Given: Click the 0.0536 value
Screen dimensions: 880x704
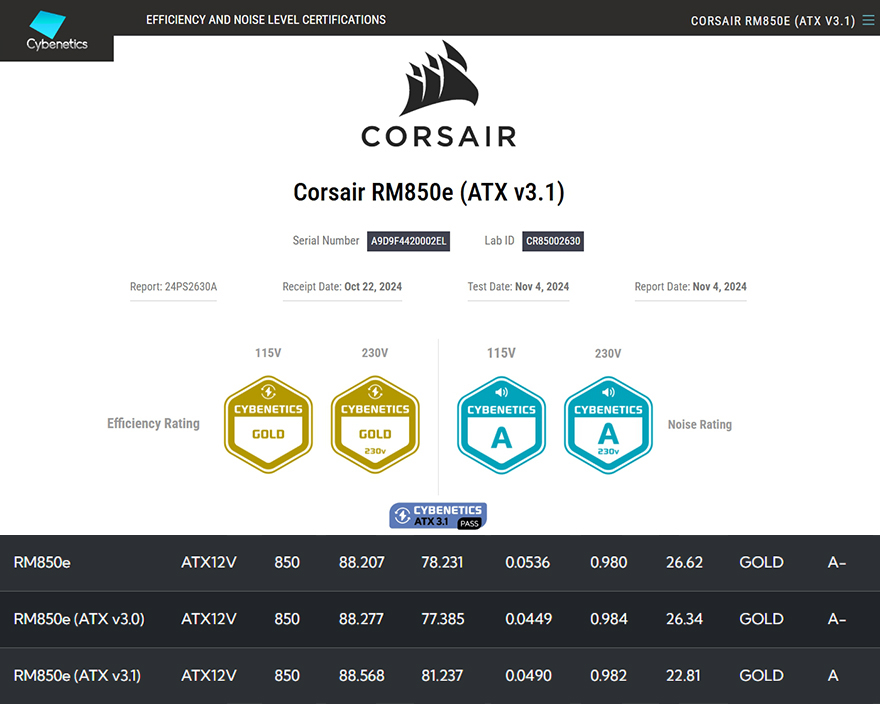Looking at the screenshot, I should [x=528, y=563].
